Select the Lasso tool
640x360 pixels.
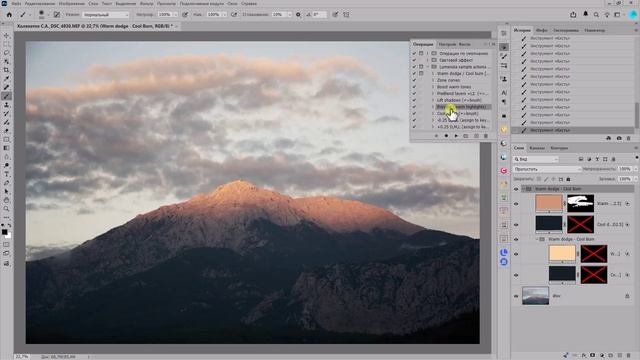point(6,53)
